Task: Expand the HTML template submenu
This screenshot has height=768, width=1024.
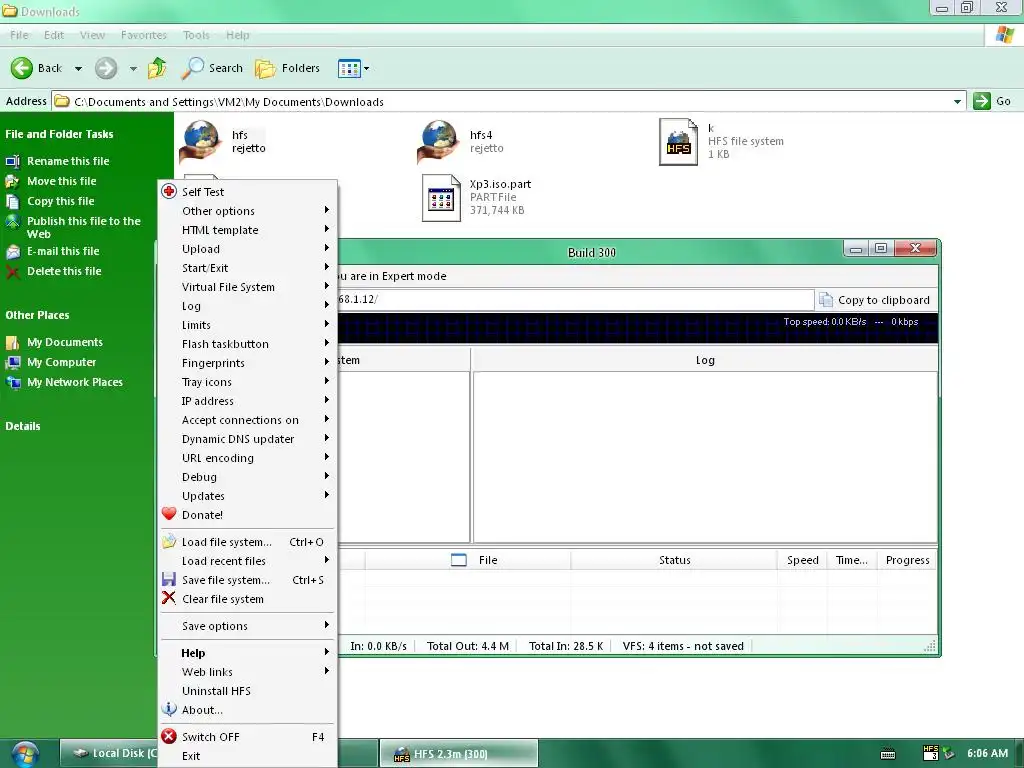Action: click(248, 229)
